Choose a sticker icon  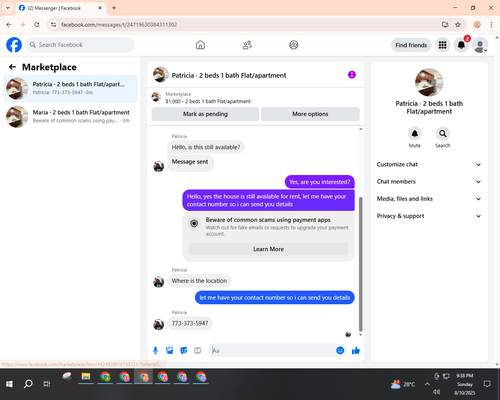[184, 350]
